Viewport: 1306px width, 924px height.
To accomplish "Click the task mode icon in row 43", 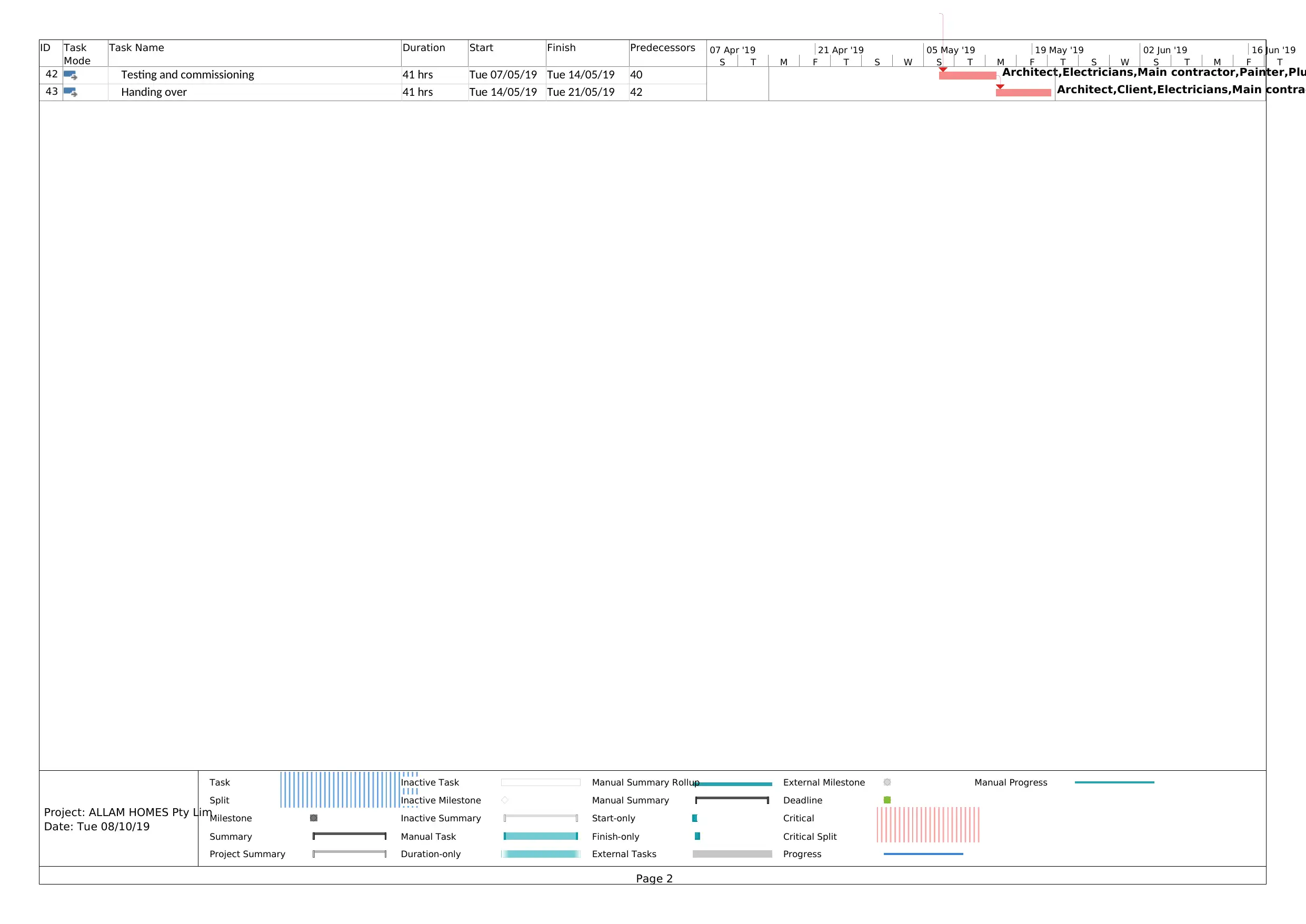I will tap(71, 92).
